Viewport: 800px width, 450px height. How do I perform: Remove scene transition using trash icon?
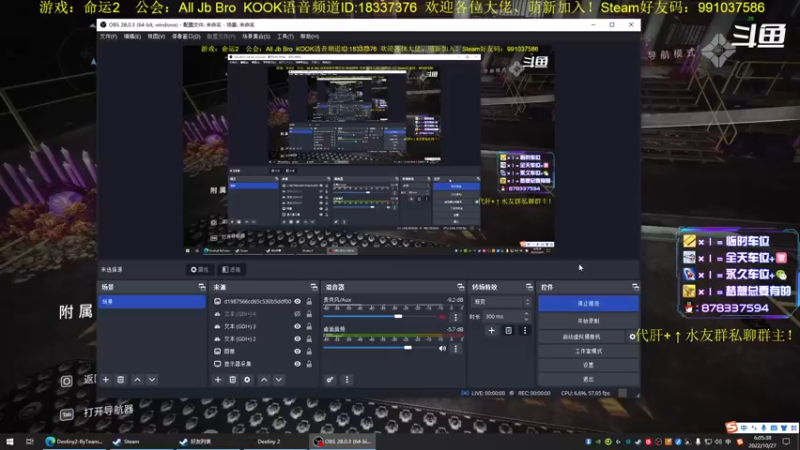508,331
